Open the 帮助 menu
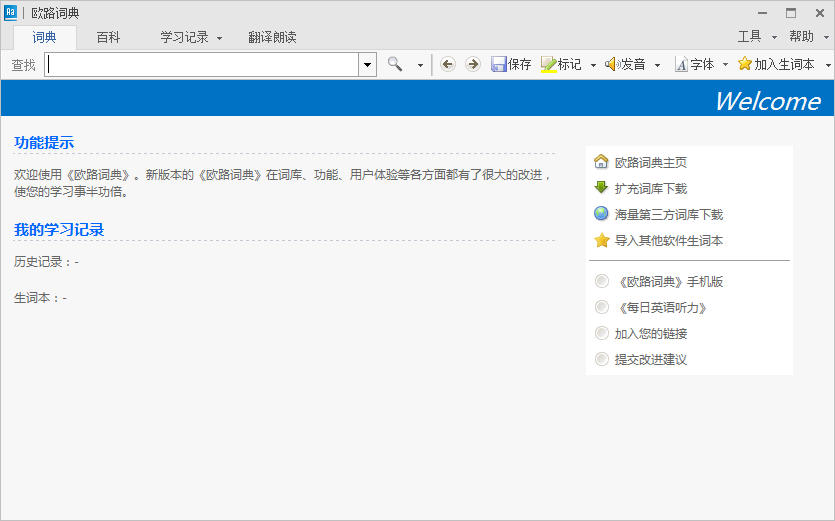Image resolution: width=835 pixels, height=521 pixels. [x=801, y=37]
